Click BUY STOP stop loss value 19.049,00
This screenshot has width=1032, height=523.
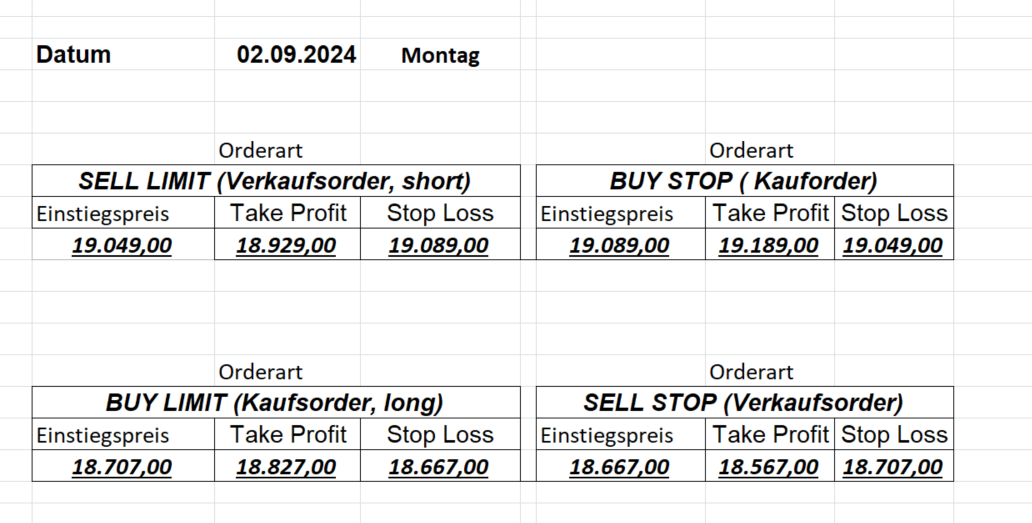tap(893, 245)
